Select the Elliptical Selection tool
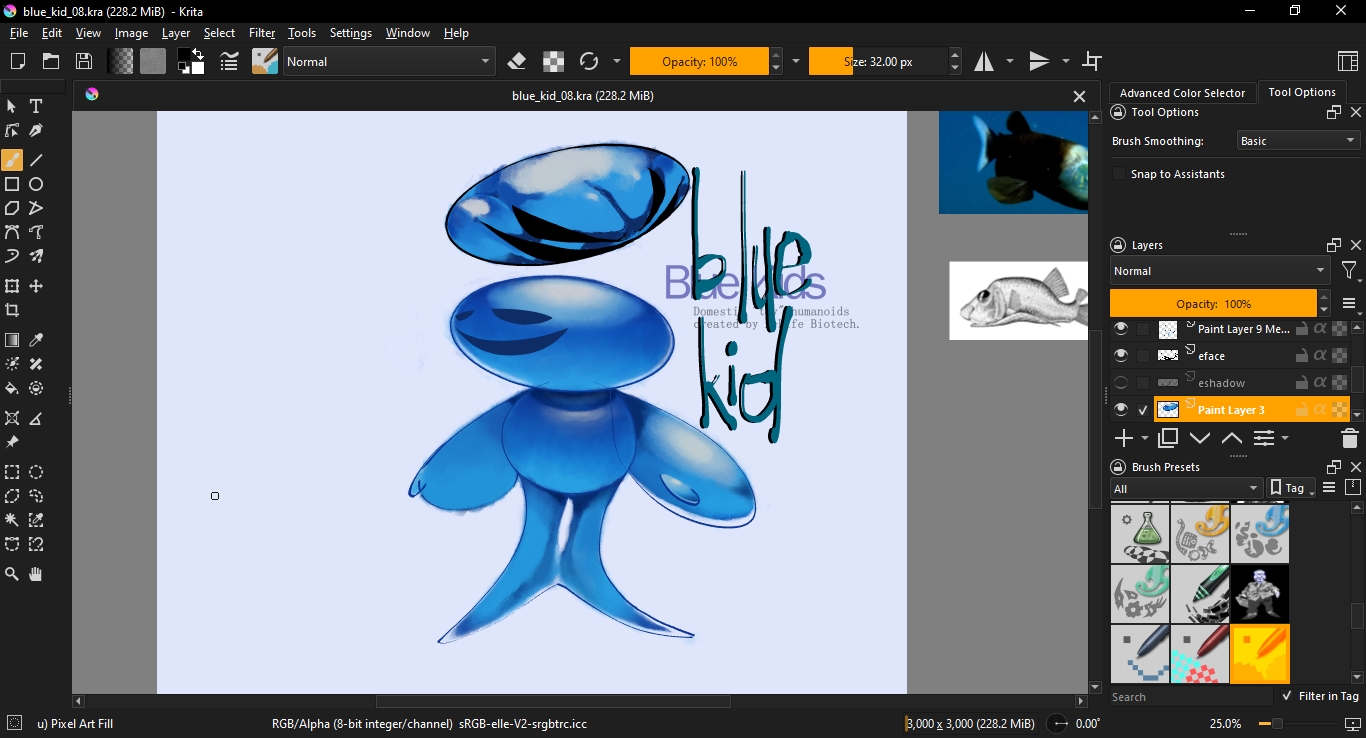Viewport: 1366px width, 738px height. [36, 472]
